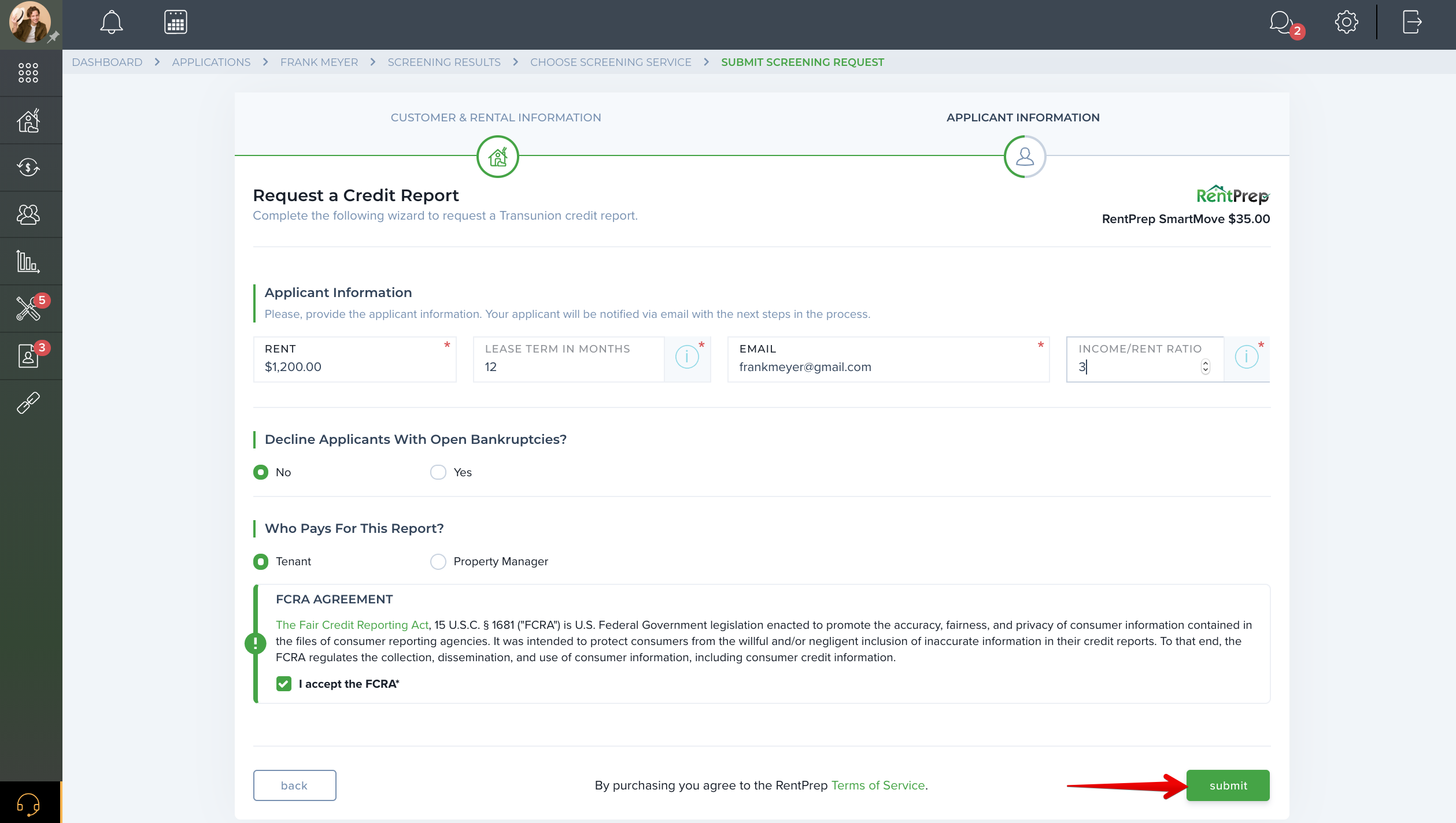Open The Fair Credit Reporting Act link
Screen dimensions: 1456x823
[352, 625]
